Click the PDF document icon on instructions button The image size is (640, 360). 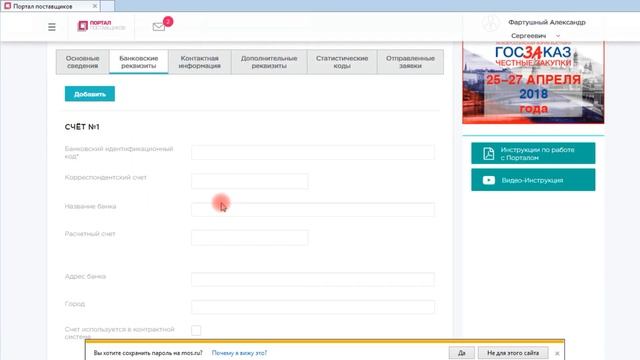[x=489, y=153]
